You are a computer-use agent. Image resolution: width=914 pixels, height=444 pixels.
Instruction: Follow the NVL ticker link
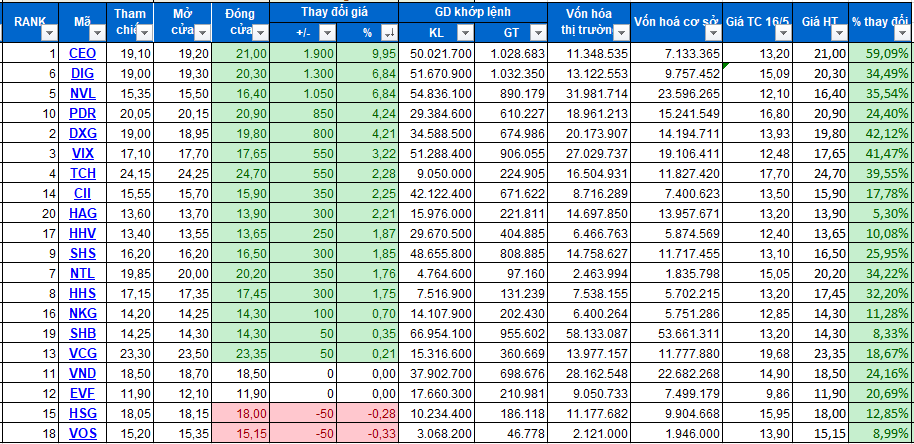click(x=82, y=94)
